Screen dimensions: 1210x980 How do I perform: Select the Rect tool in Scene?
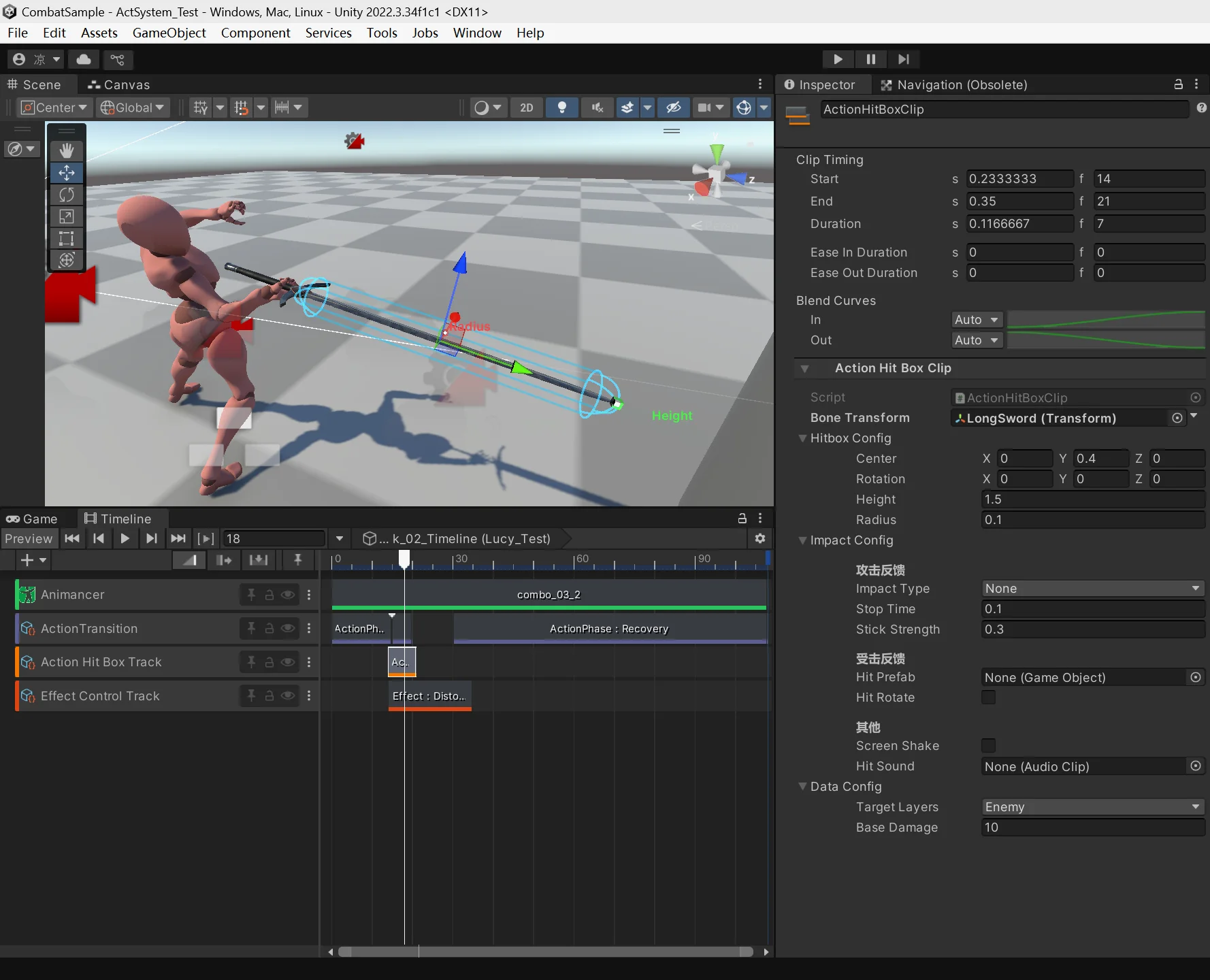67,238
